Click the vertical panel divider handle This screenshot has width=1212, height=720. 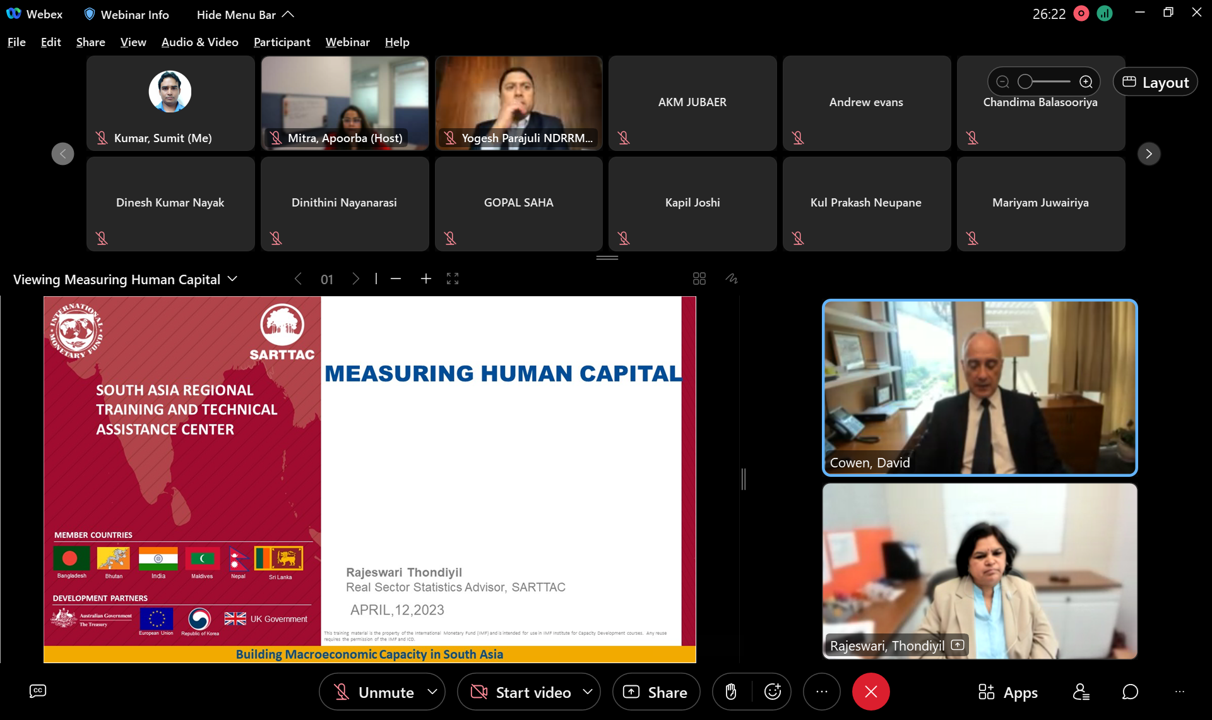[743, 479]
